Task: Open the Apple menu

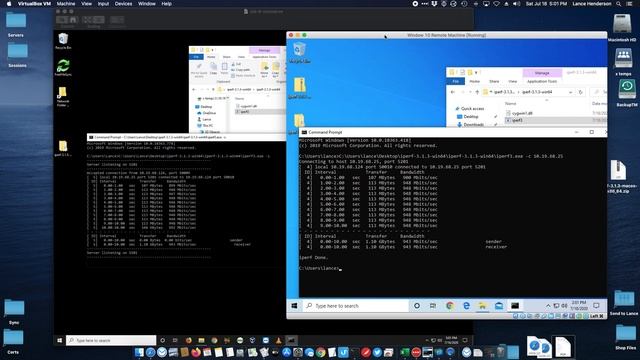Action: tap(9, 4)
